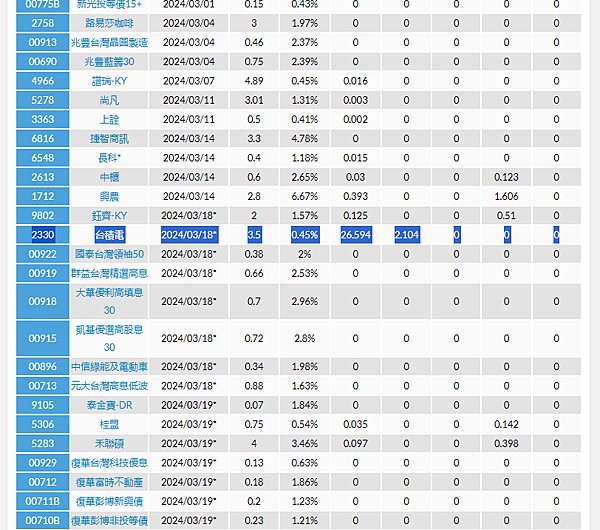Open 國泰台灣領袖50 ETF link
Screen dimensions: 600x530
coord(109,254)
